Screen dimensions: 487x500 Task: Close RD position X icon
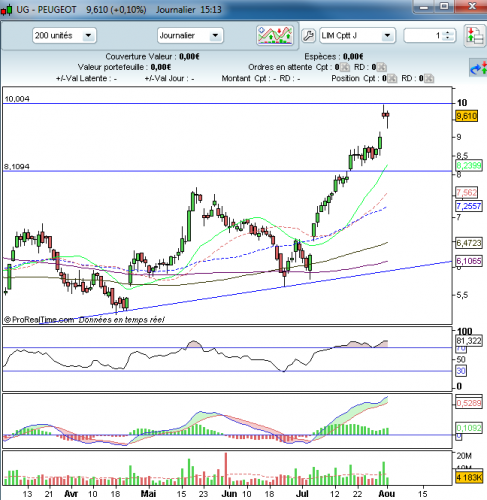click(x=429, y=79)
